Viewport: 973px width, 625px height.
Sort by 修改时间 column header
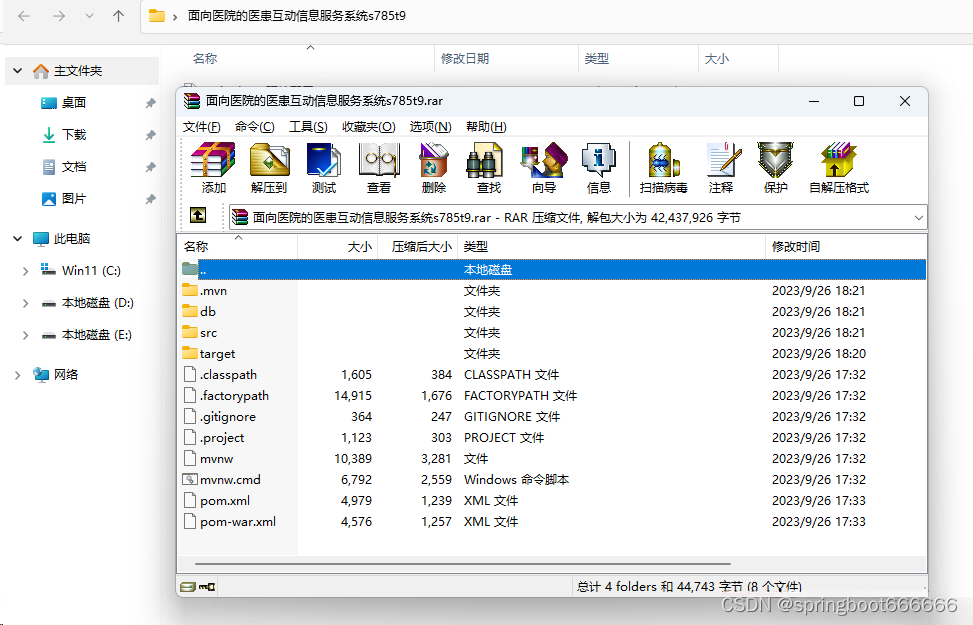(846, 246)
